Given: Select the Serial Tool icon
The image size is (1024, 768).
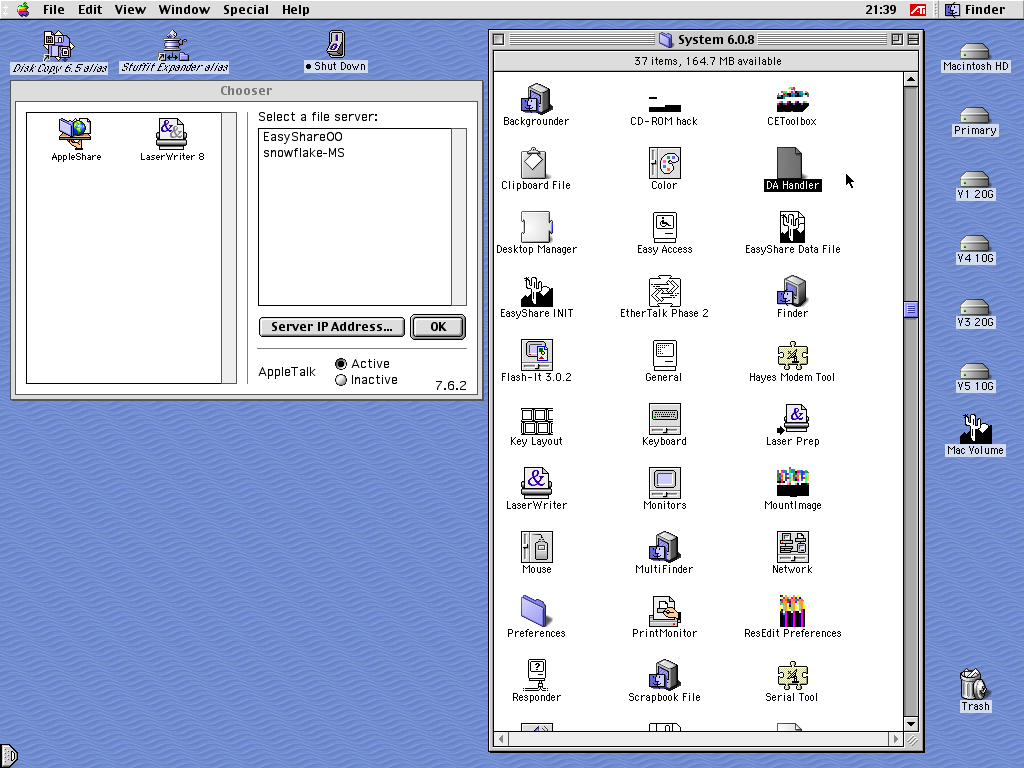Looking at the screenshot, I should point(792,675).
